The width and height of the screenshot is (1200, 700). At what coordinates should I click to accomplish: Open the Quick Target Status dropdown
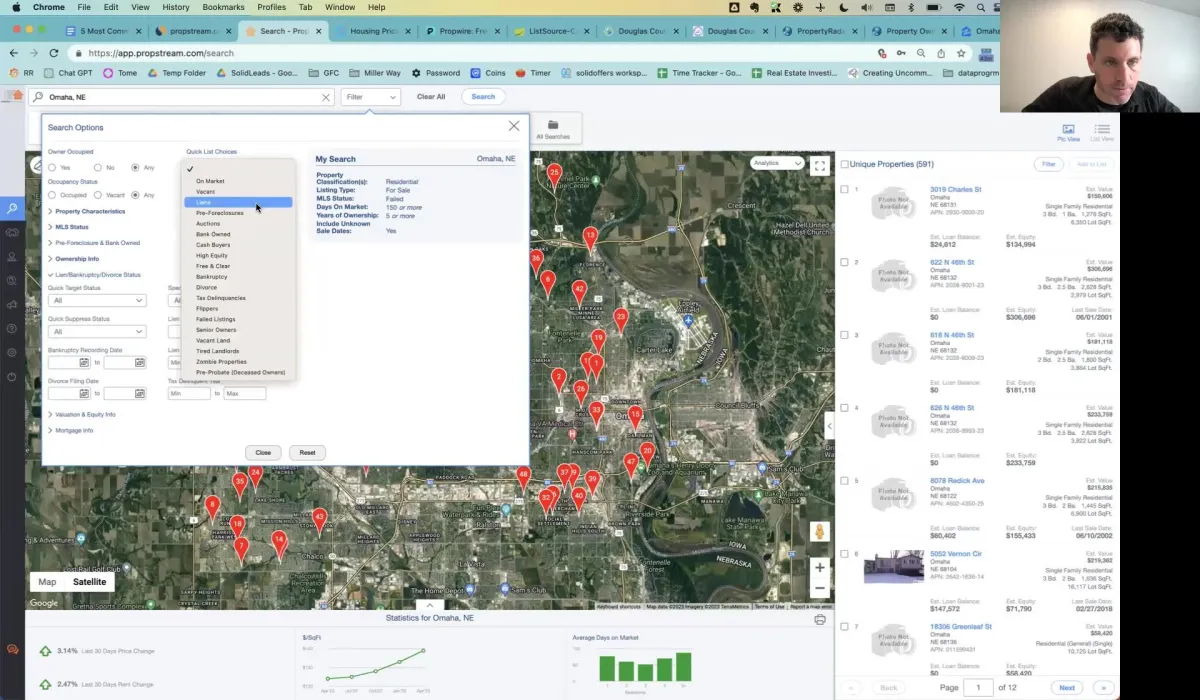pos(97,300)
